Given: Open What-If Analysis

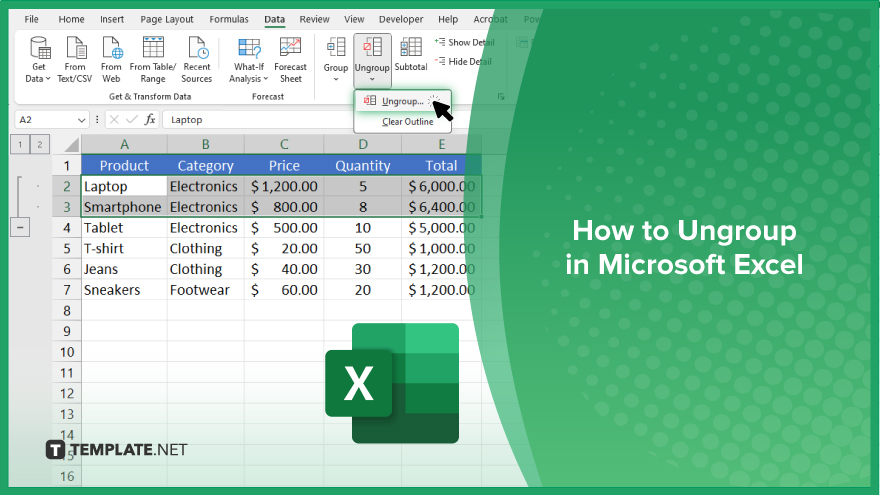Looking at the screenshot, I should point(249,60).
